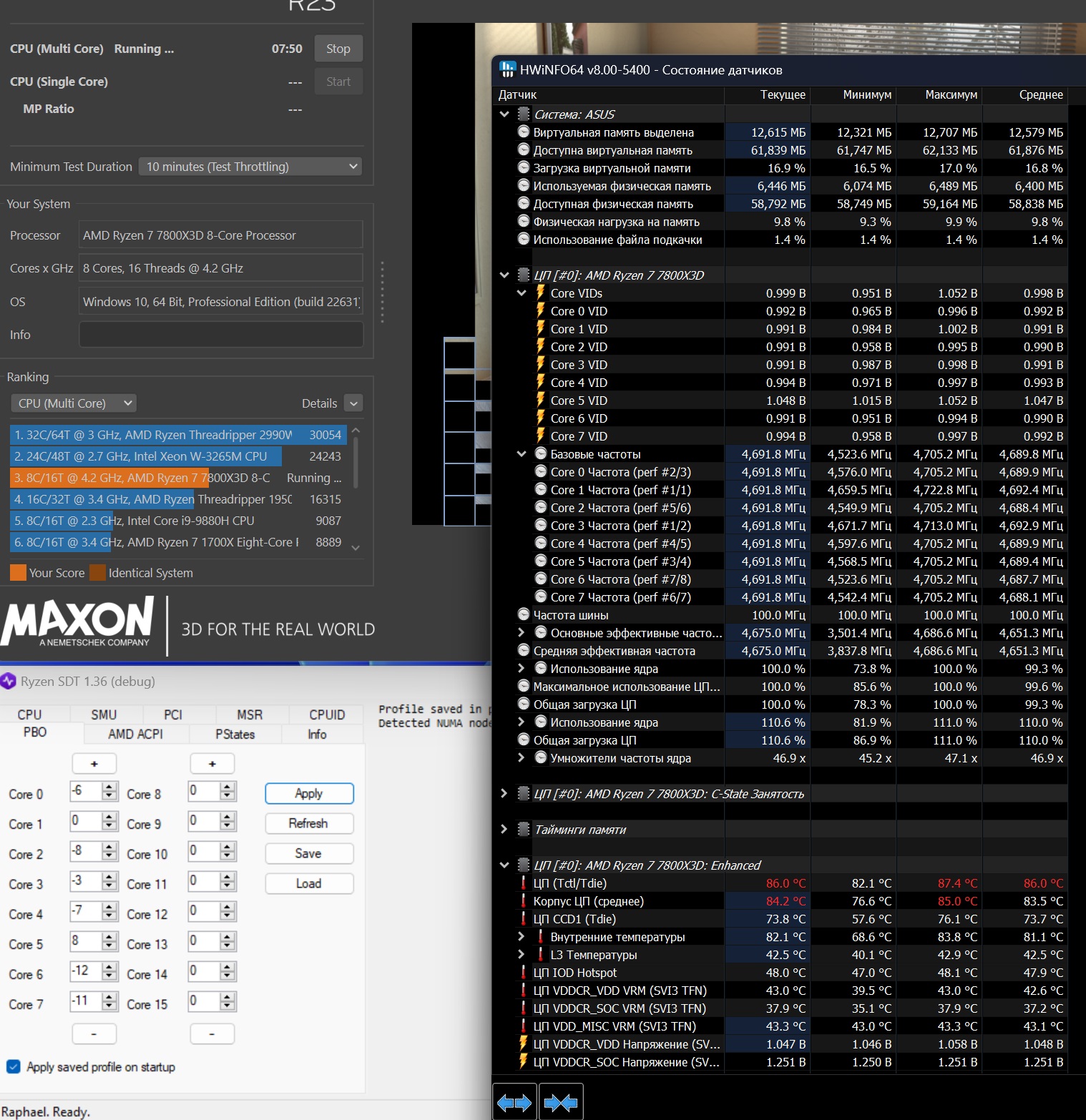The image size is (1086, 1120).
Task: Click the clock icon for Частота шины
Action: [x=524, y=614]
